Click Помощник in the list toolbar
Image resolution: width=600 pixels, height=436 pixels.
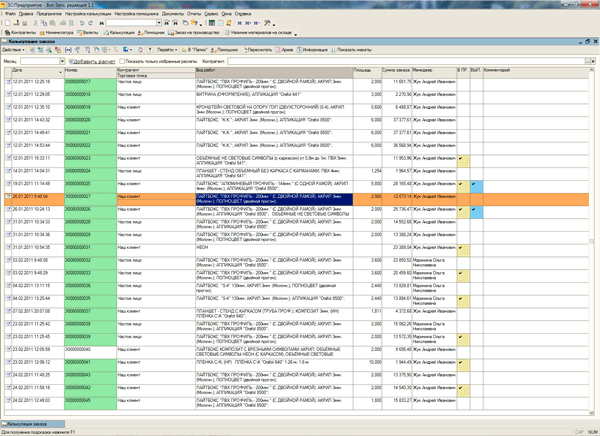point(224,50)
